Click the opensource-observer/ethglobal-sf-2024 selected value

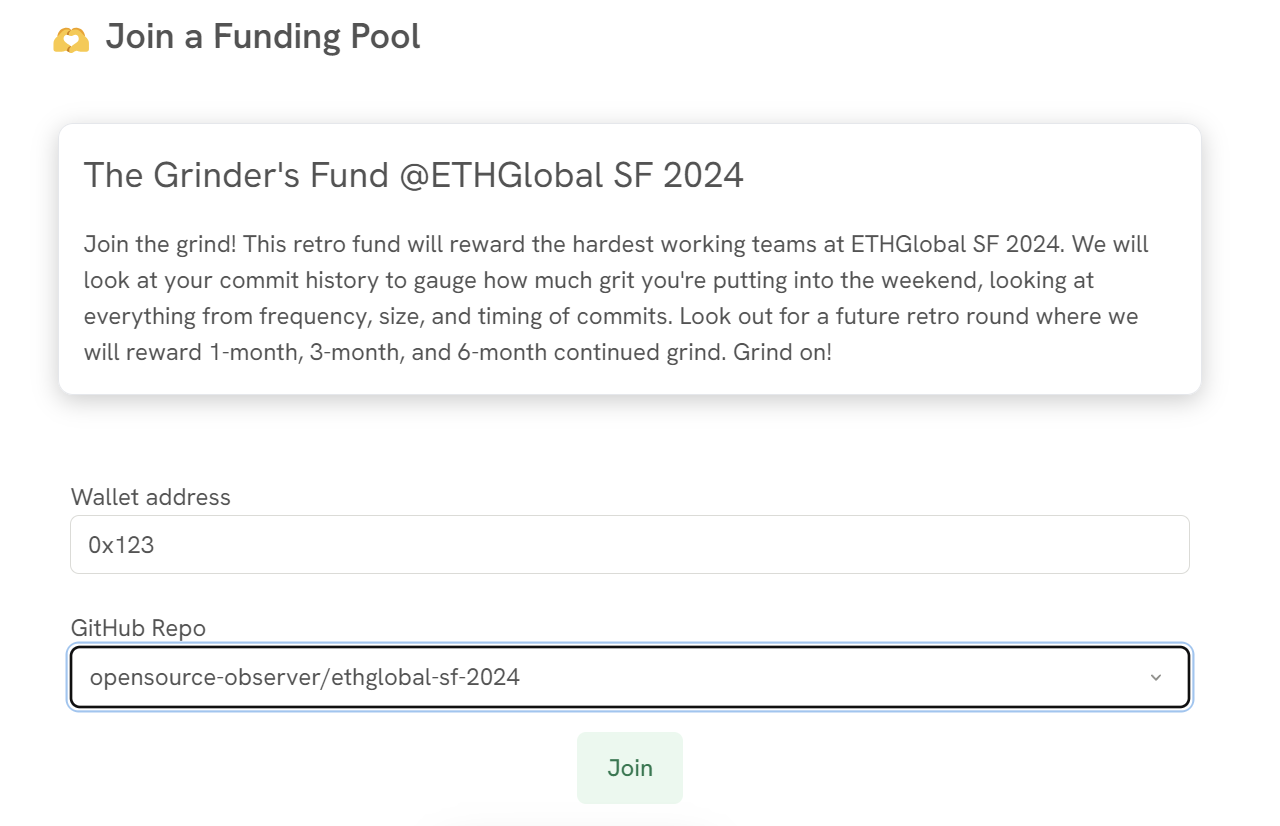pos(305,677)
